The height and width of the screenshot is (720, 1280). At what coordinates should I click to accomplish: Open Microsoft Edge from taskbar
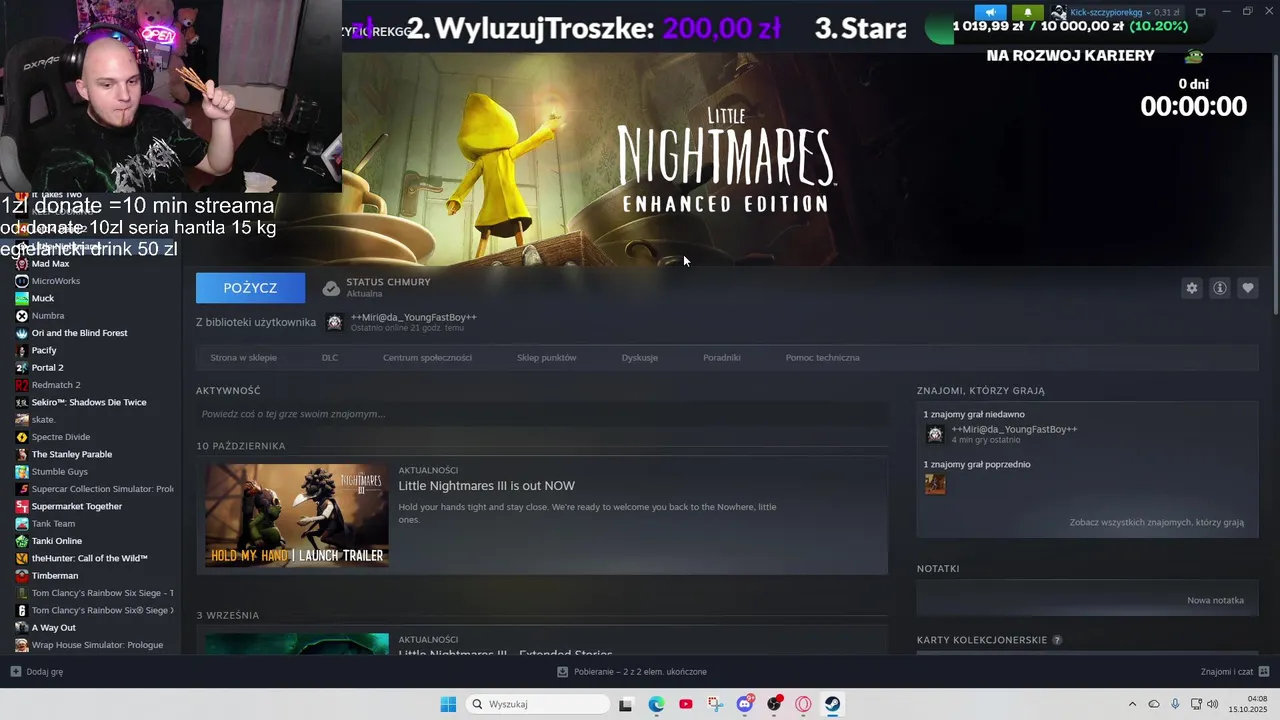point(656,704)
